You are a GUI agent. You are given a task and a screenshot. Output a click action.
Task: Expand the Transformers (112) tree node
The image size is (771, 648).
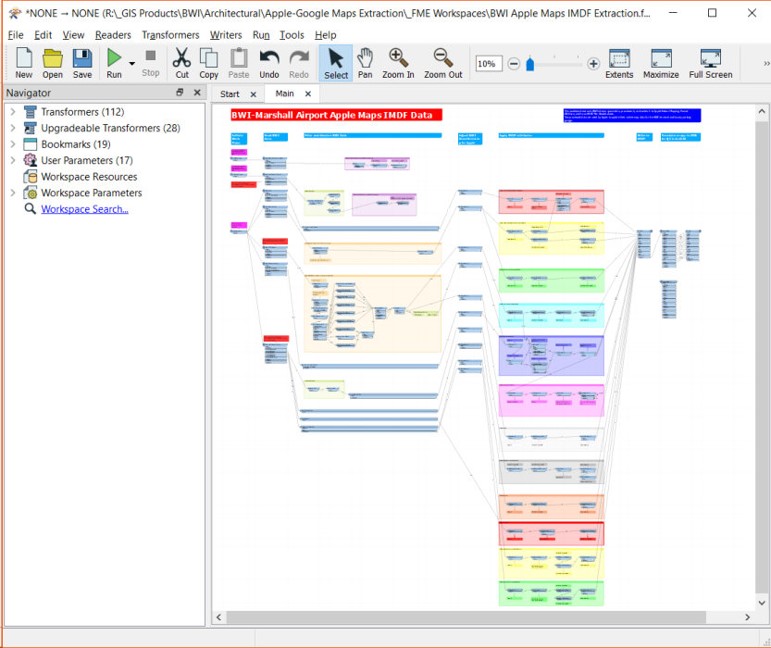(x=13, y=112)
